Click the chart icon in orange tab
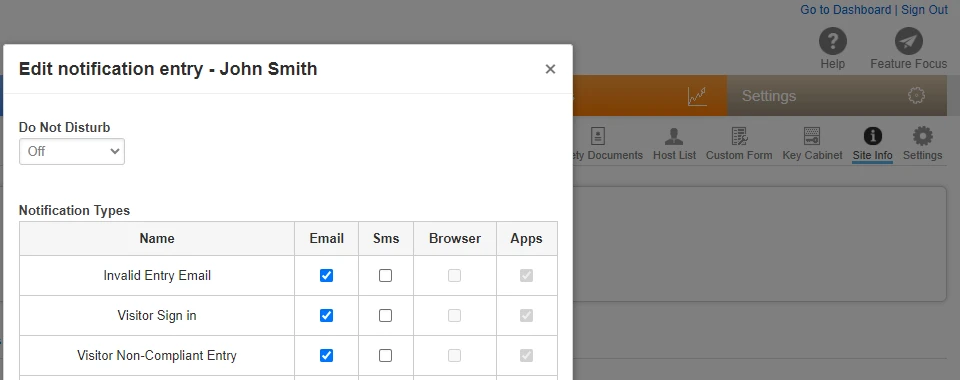The width and height of the screenshot is (960, 380). [x=697, y=96]
